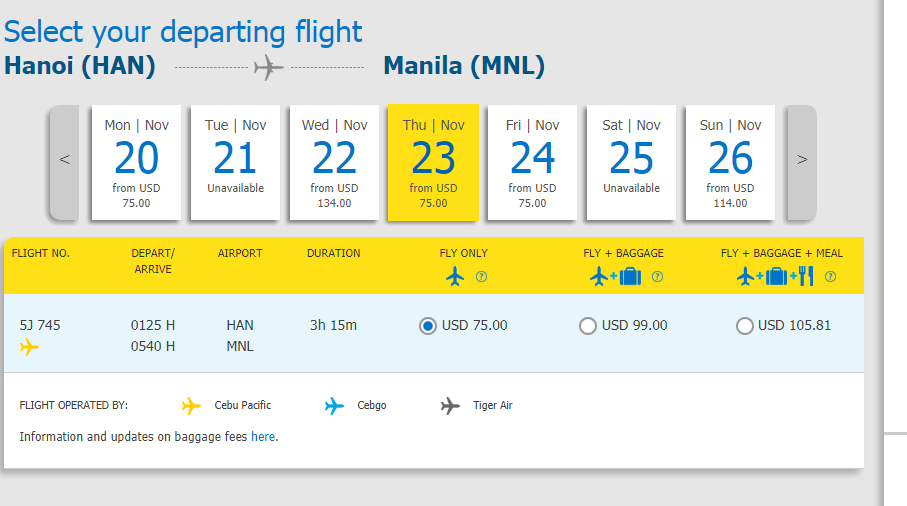The width and height of the screenshot is (907, 506).
Task: Click the Fly + Baggage plane-suitcase icon
Action: [615, 276]
